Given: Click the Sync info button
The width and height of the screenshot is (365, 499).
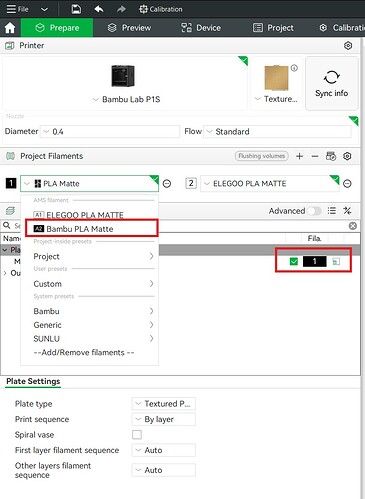Looking at the screenshot, I should click(x=332, y=83).
